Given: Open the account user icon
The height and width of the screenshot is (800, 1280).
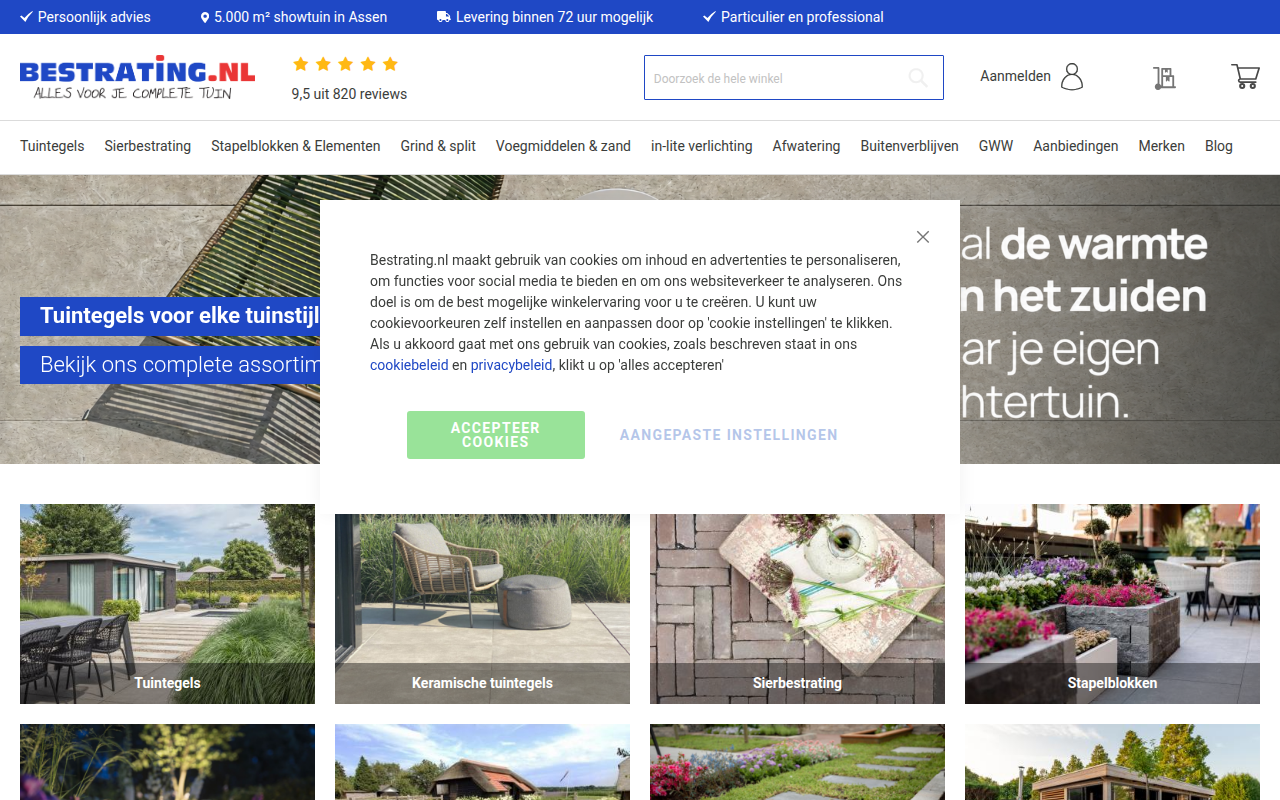Looking at the screenshot, I should click(1072, 77).
